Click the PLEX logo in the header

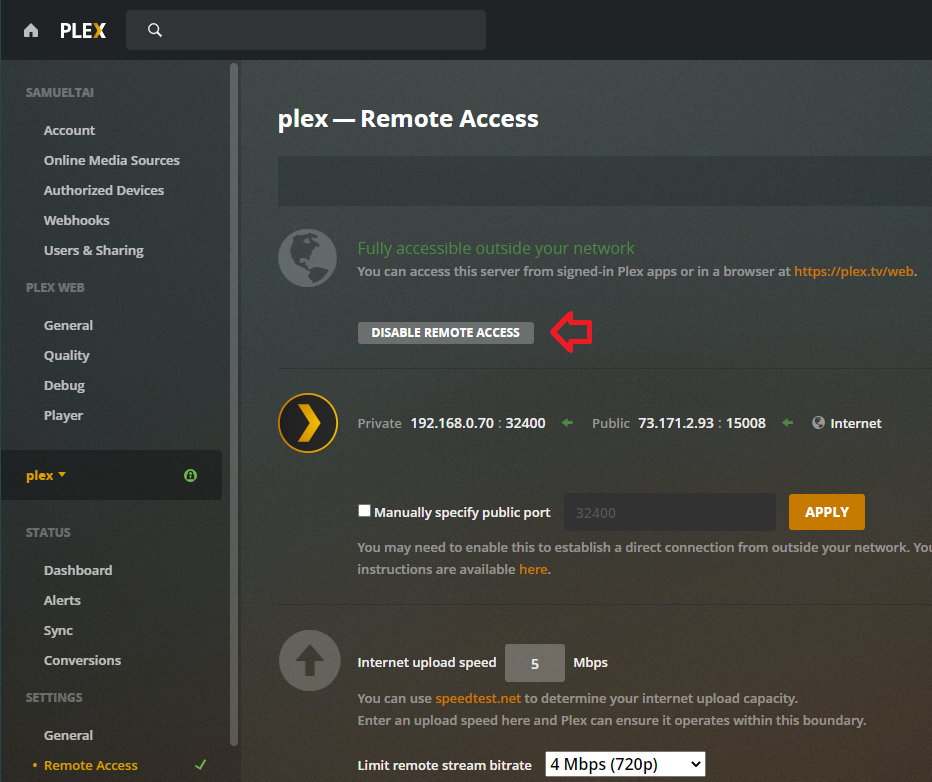point(83,31)
